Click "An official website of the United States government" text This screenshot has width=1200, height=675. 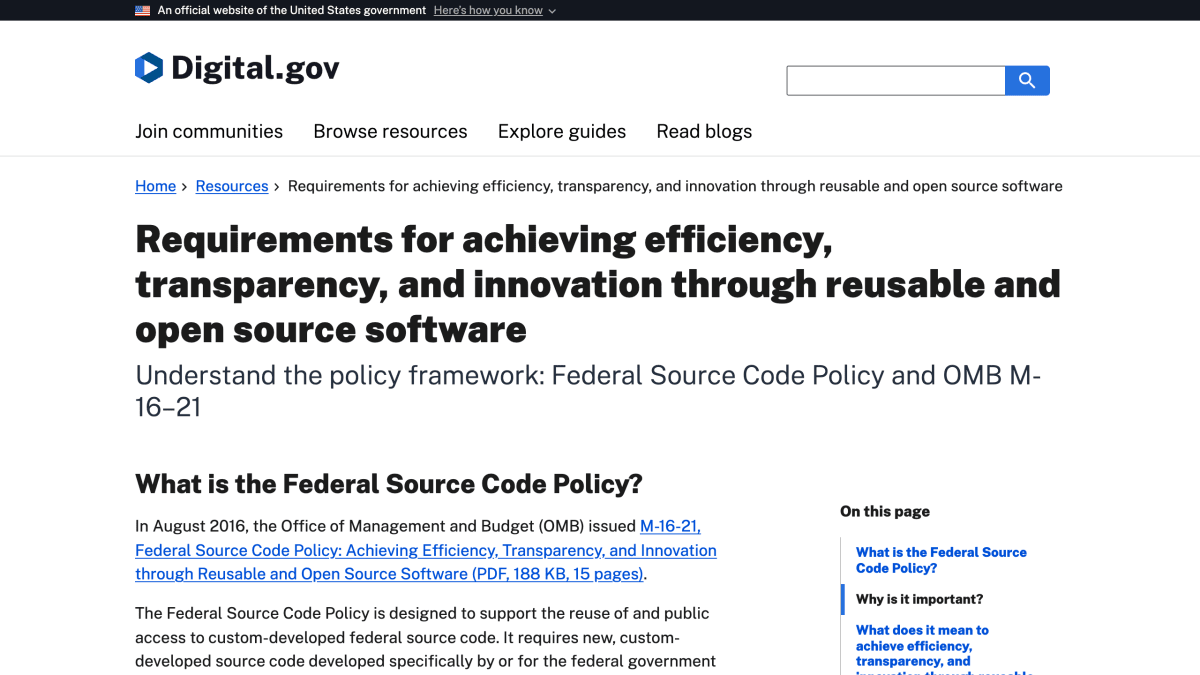pyautogui.click(x=292, y=10)
